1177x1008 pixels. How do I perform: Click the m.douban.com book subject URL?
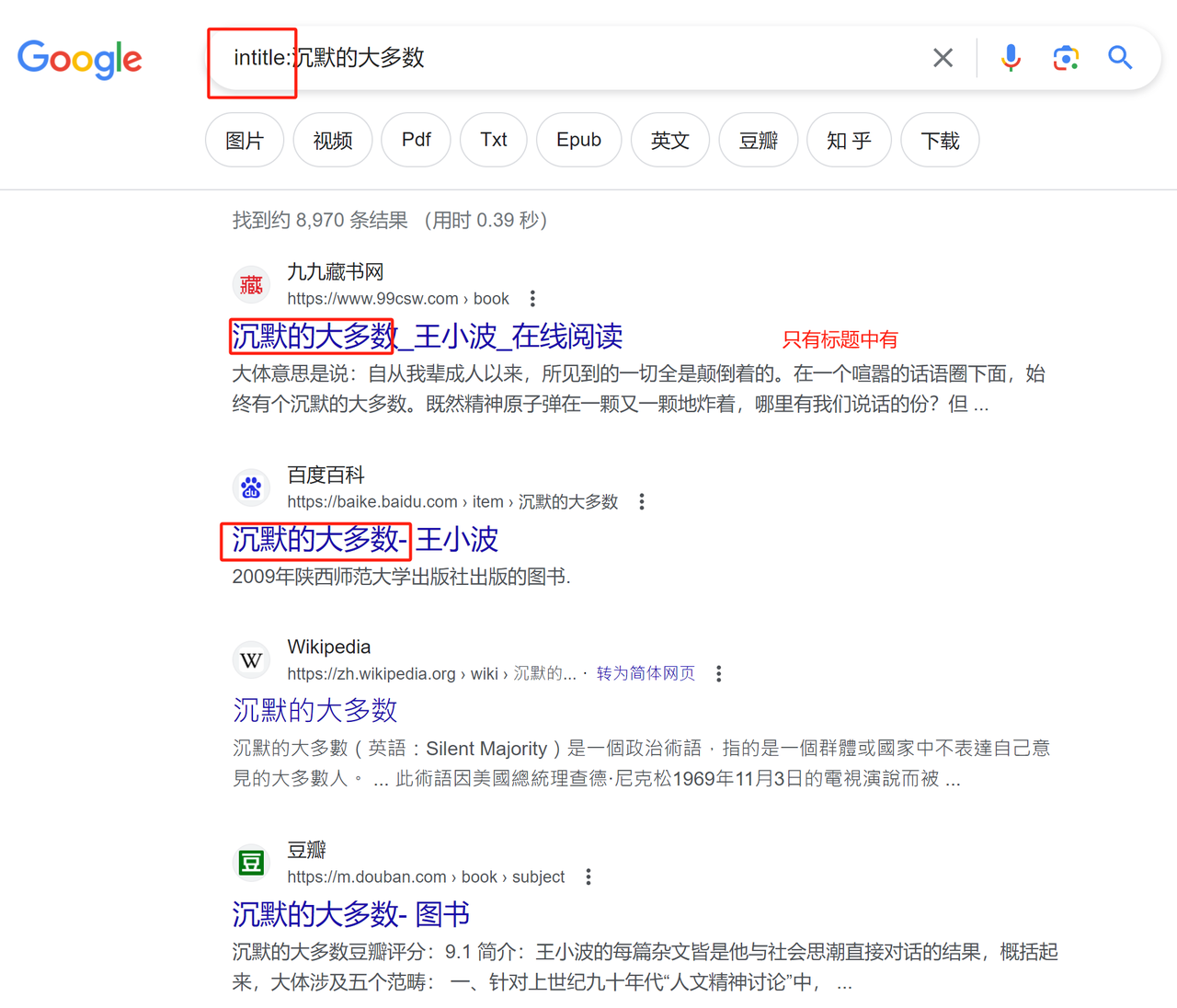(x=426, y=877)
